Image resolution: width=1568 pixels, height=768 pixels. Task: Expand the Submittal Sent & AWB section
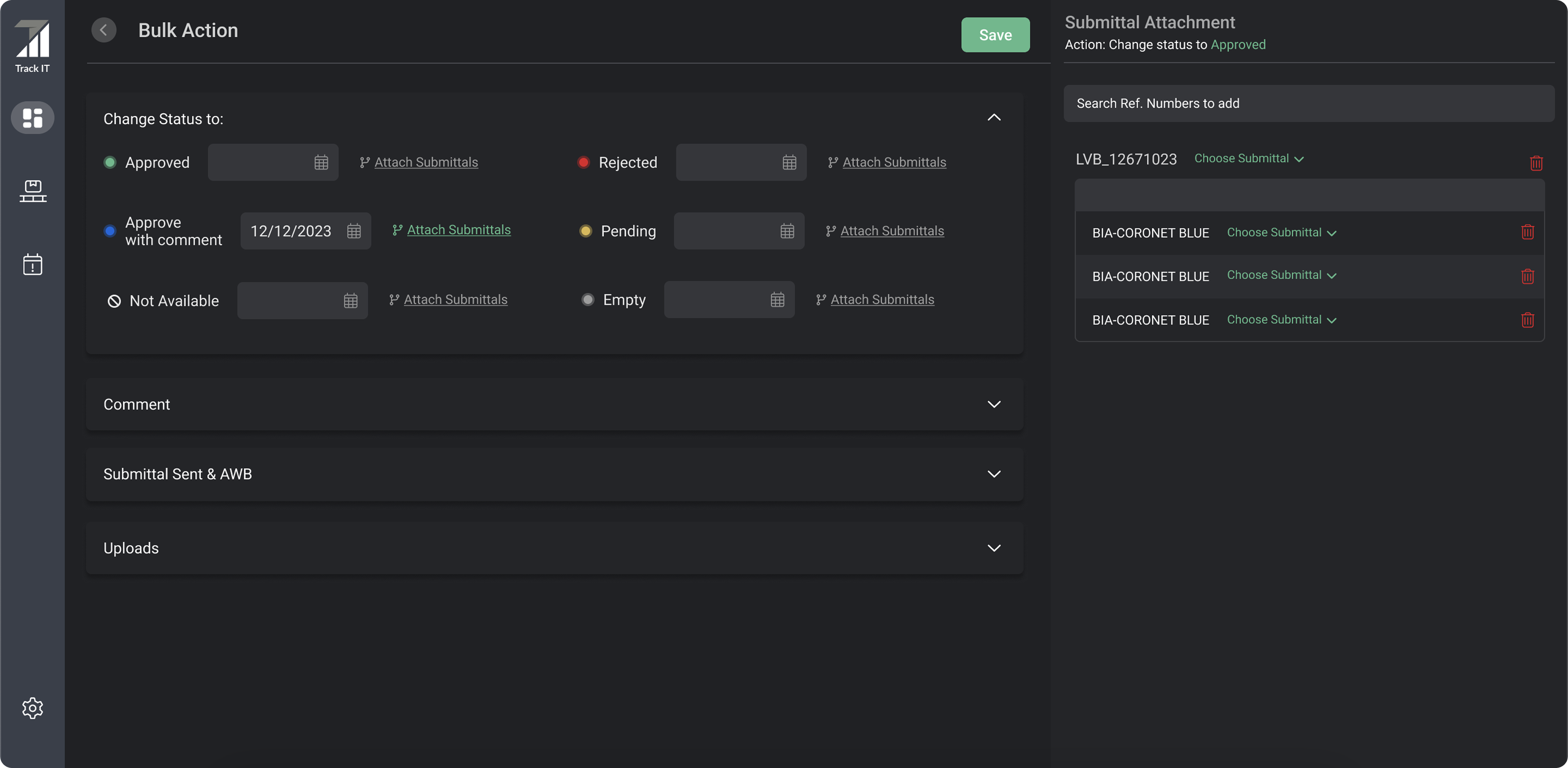994,474
